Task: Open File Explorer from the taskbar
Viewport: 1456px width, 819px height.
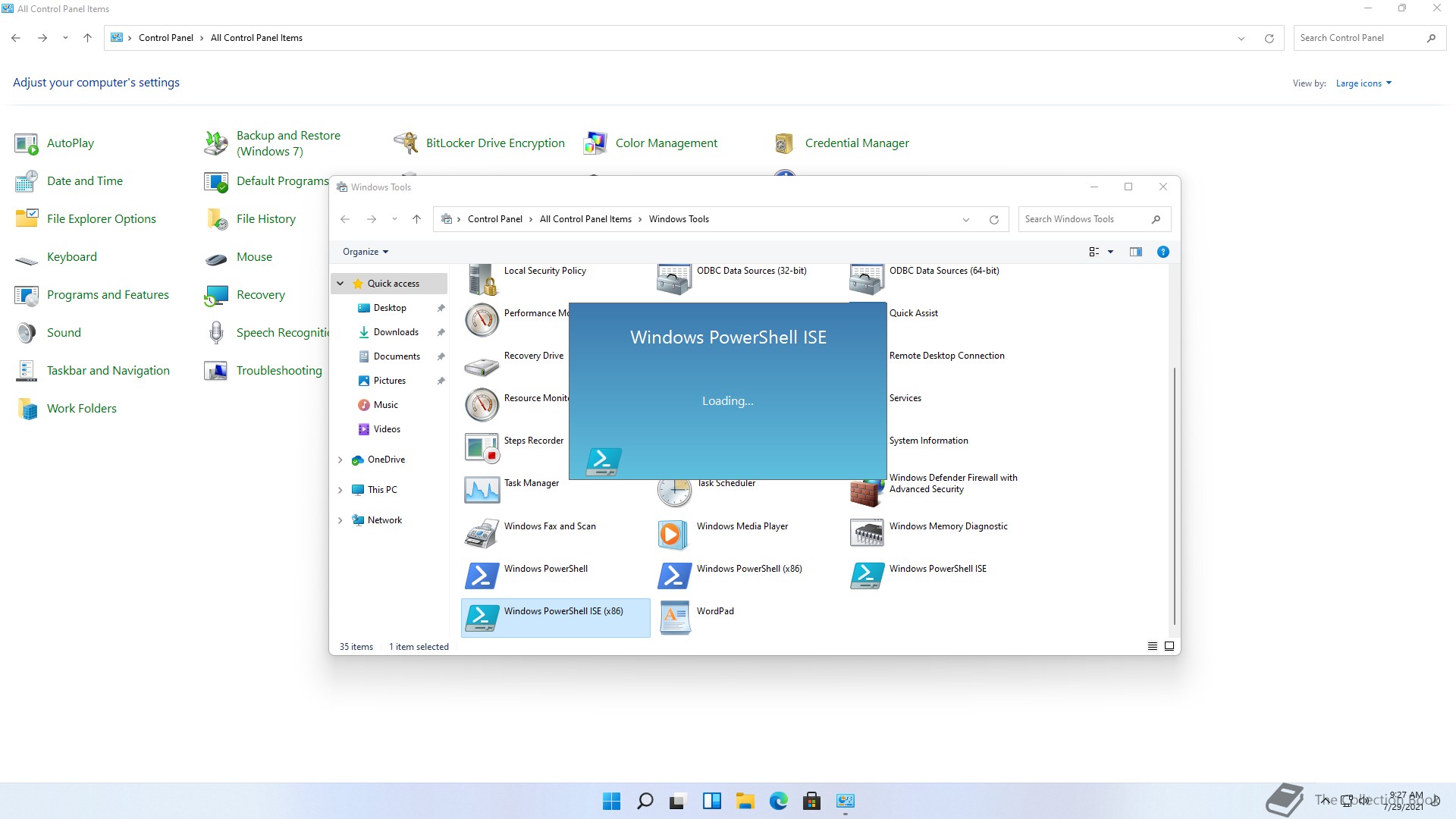Action: [x=745, y=801]
